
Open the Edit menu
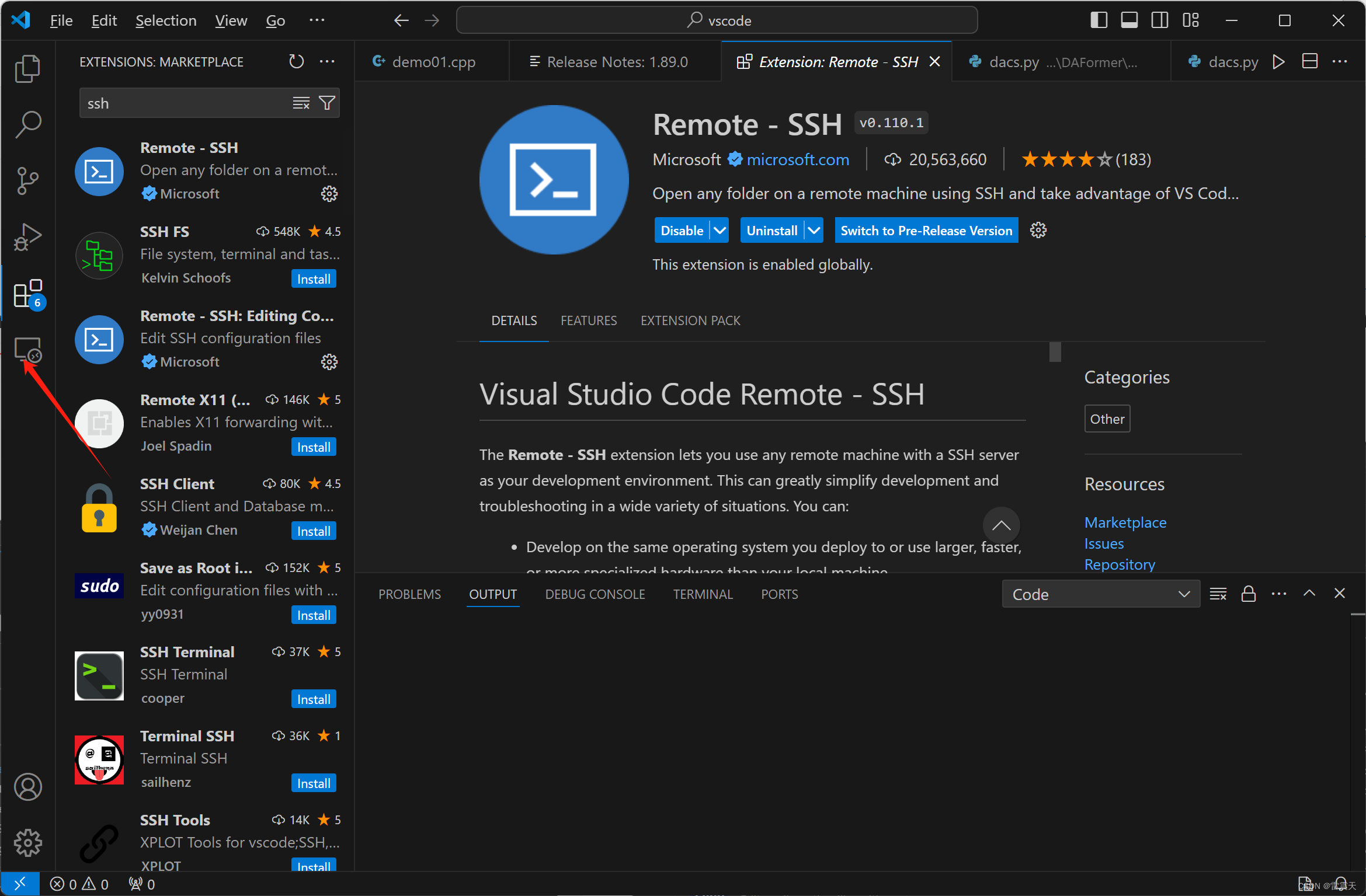pos(104,20)
